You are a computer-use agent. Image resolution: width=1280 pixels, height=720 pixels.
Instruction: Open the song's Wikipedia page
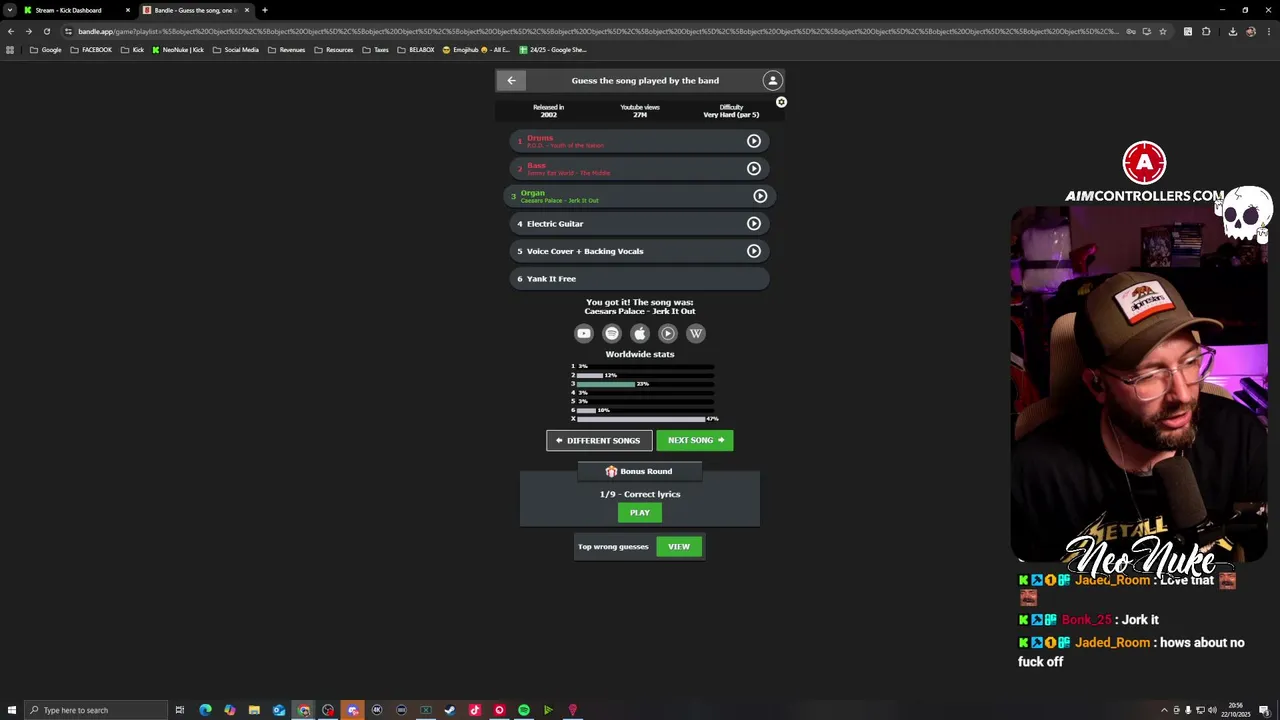[x=696, y=333]
